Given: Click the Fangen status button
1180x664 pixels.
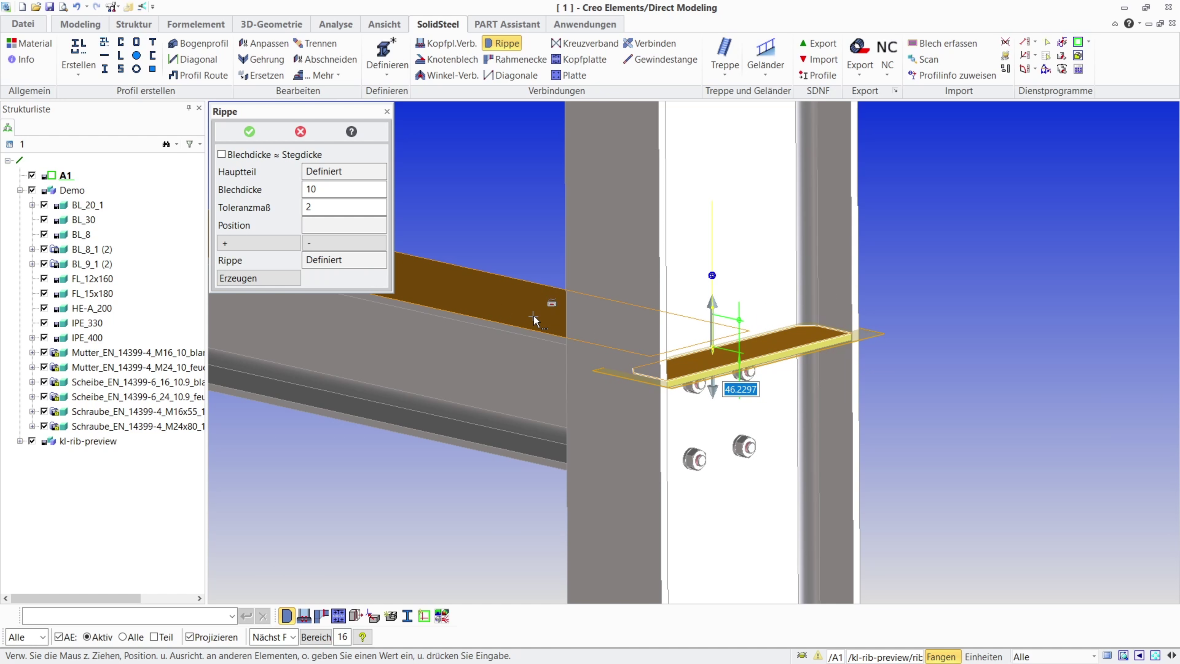Looking at the screenshot, I should tap(941, 656).
